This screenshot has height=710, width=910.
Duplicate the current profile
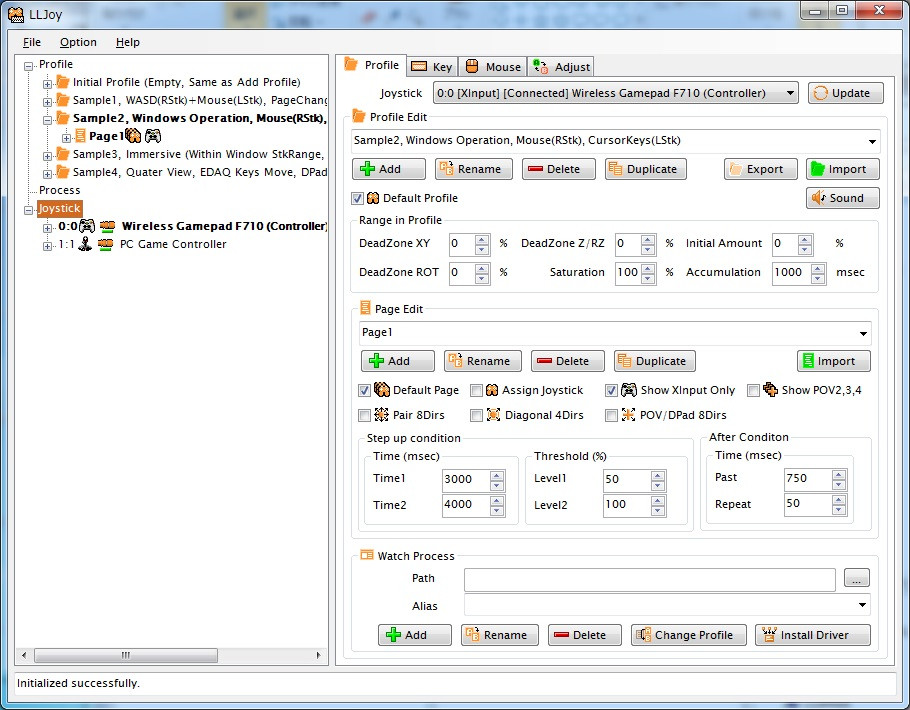[x=645, y=169]
